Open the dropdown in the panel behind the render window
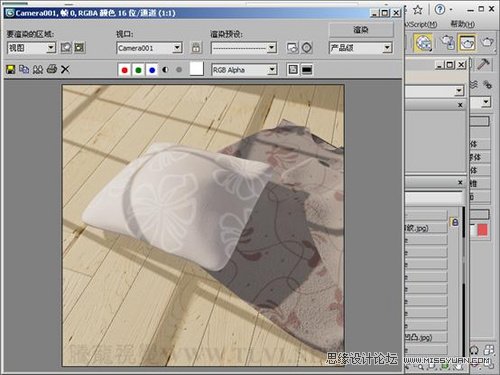Screen dimensions: 500x375 pos(435,91)
